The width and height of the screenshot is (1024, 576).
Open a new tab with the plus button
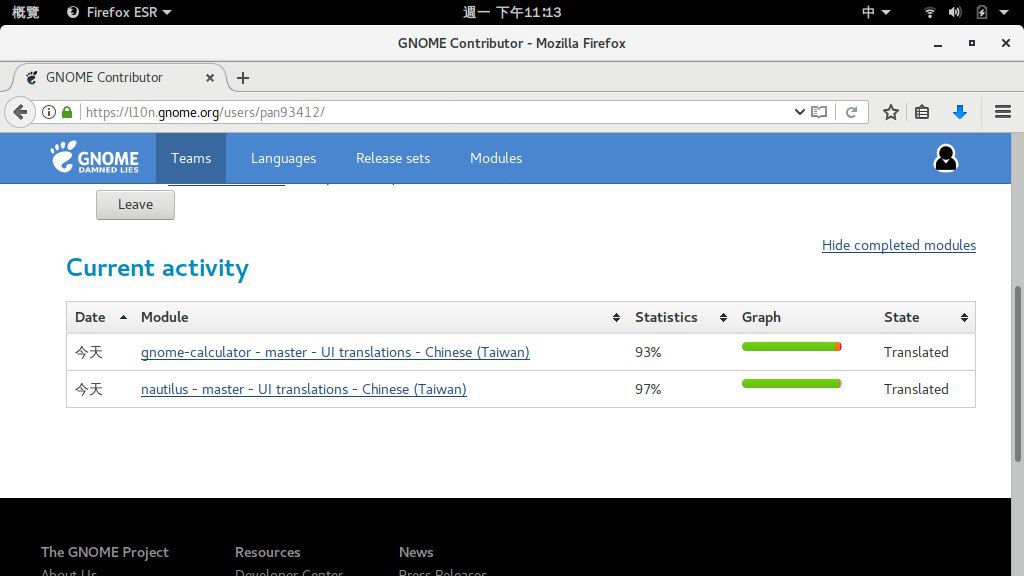pyautogui.click(x=243, y=78)
